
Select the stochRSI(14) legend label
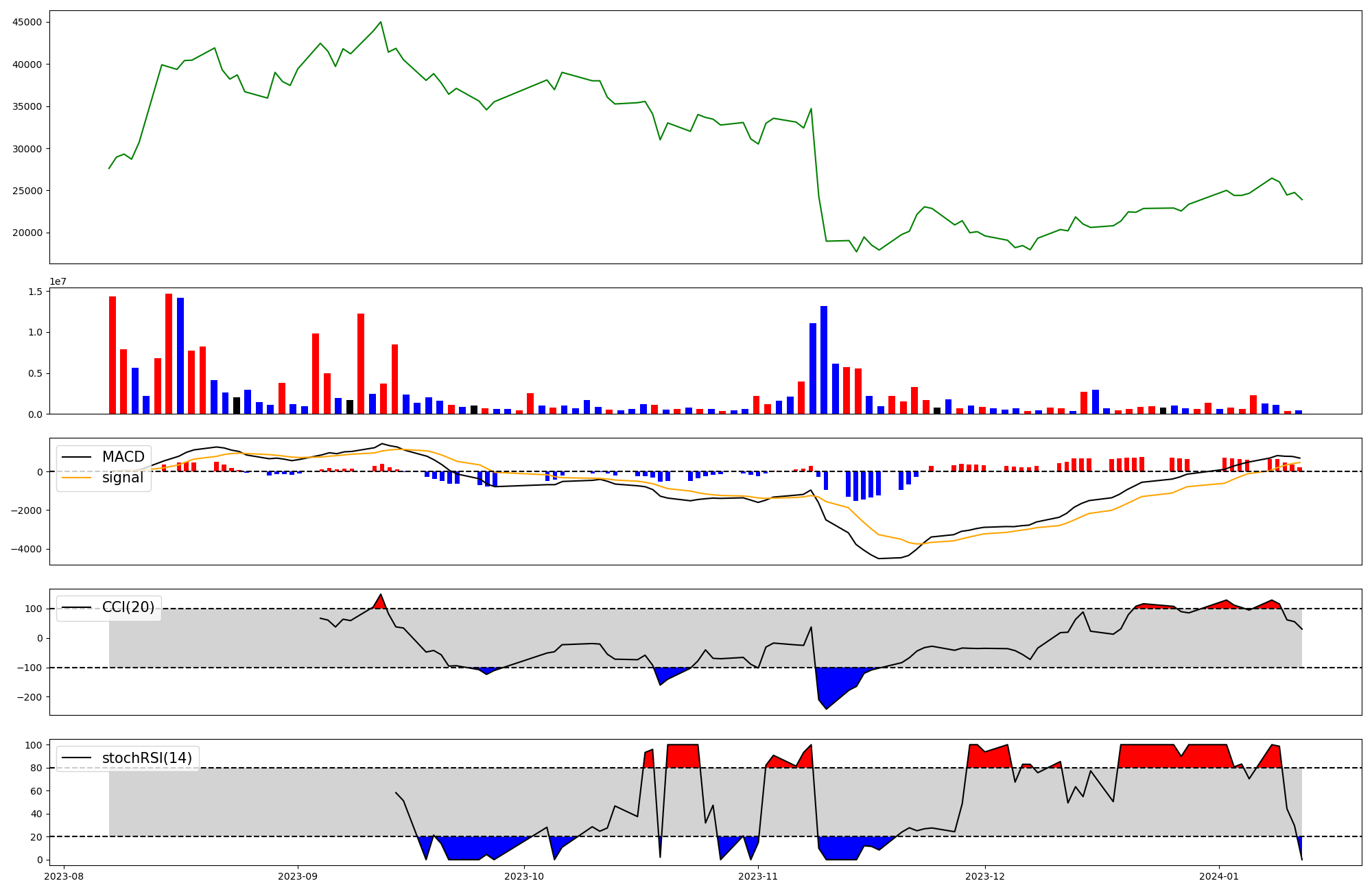(x=147, y=758)
